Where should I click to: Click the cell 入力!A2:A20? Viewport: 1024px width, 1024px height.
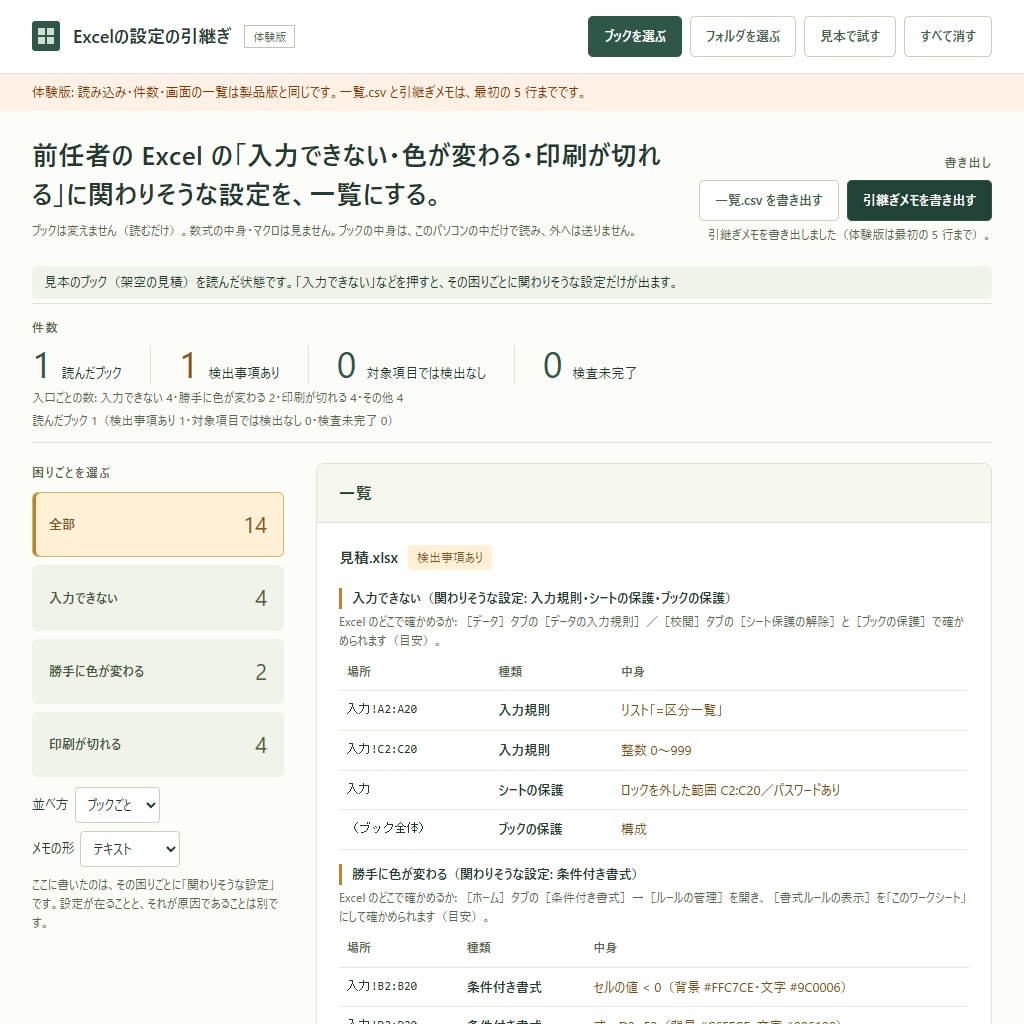coord(381,709)
